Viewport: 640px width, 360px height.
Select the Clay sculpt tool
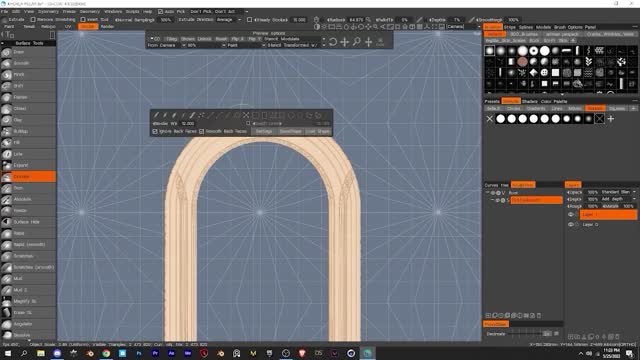[28, 120]
